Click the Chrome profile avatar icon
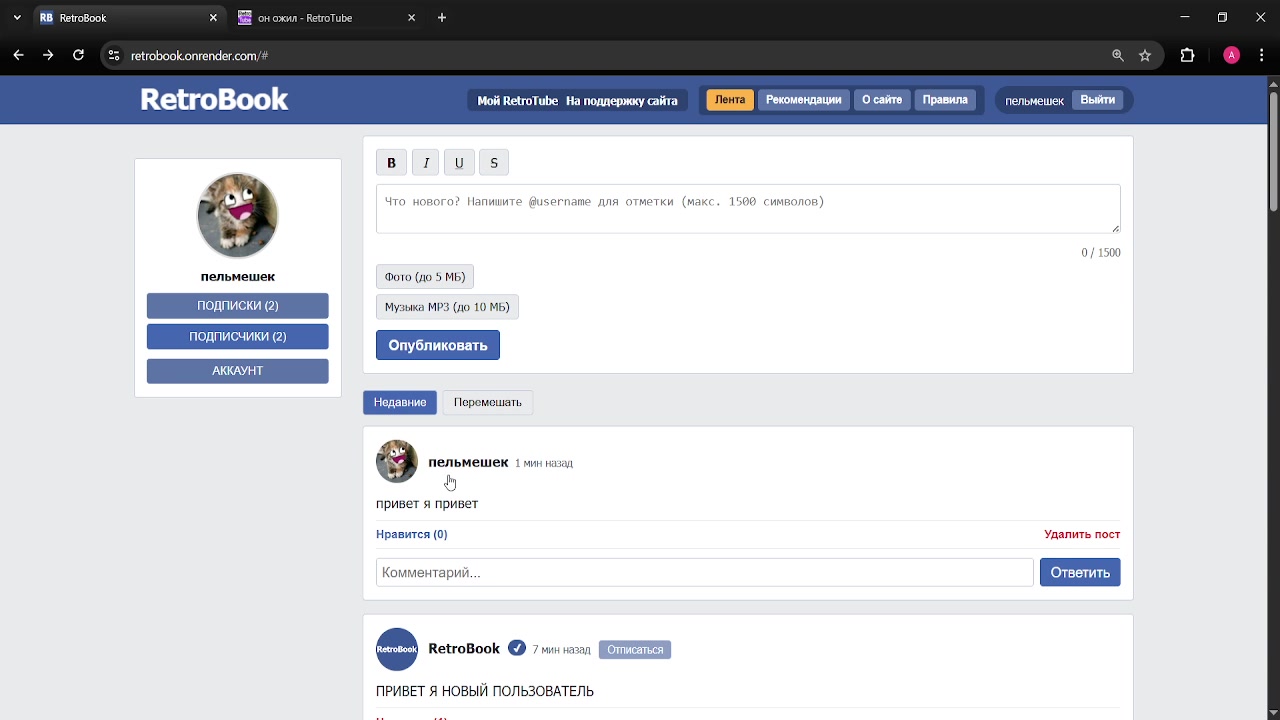The image size is (1280, 720). tap(1231, 56)
